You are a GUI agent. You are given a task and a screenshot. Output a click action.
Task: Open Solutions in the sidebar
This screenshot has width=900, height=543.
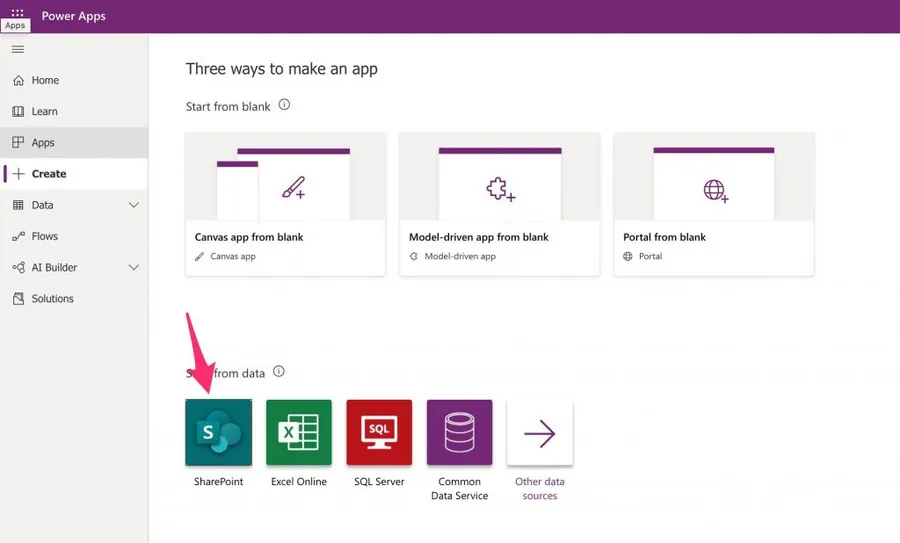coord(52,299)
